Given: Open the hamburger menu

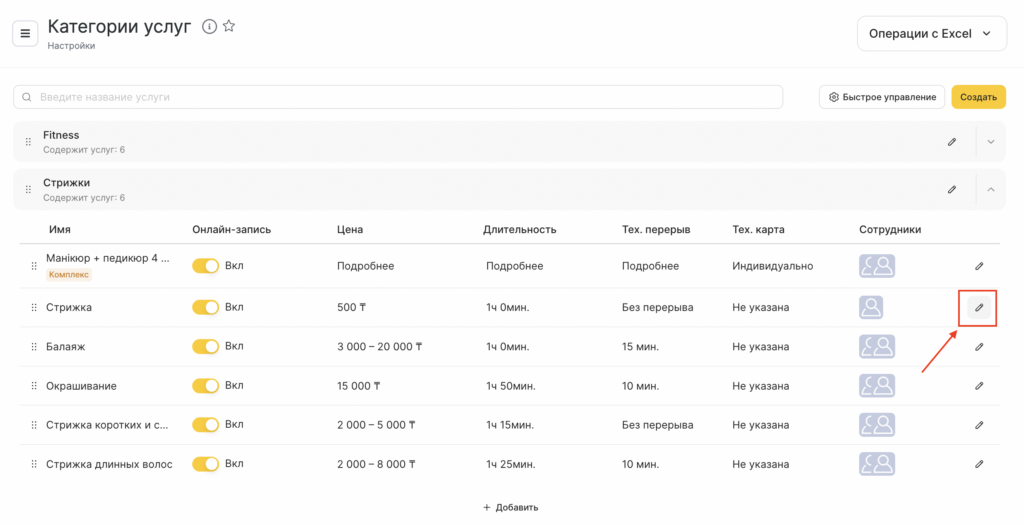Looking at the screenshot, I should coord(25,33).
